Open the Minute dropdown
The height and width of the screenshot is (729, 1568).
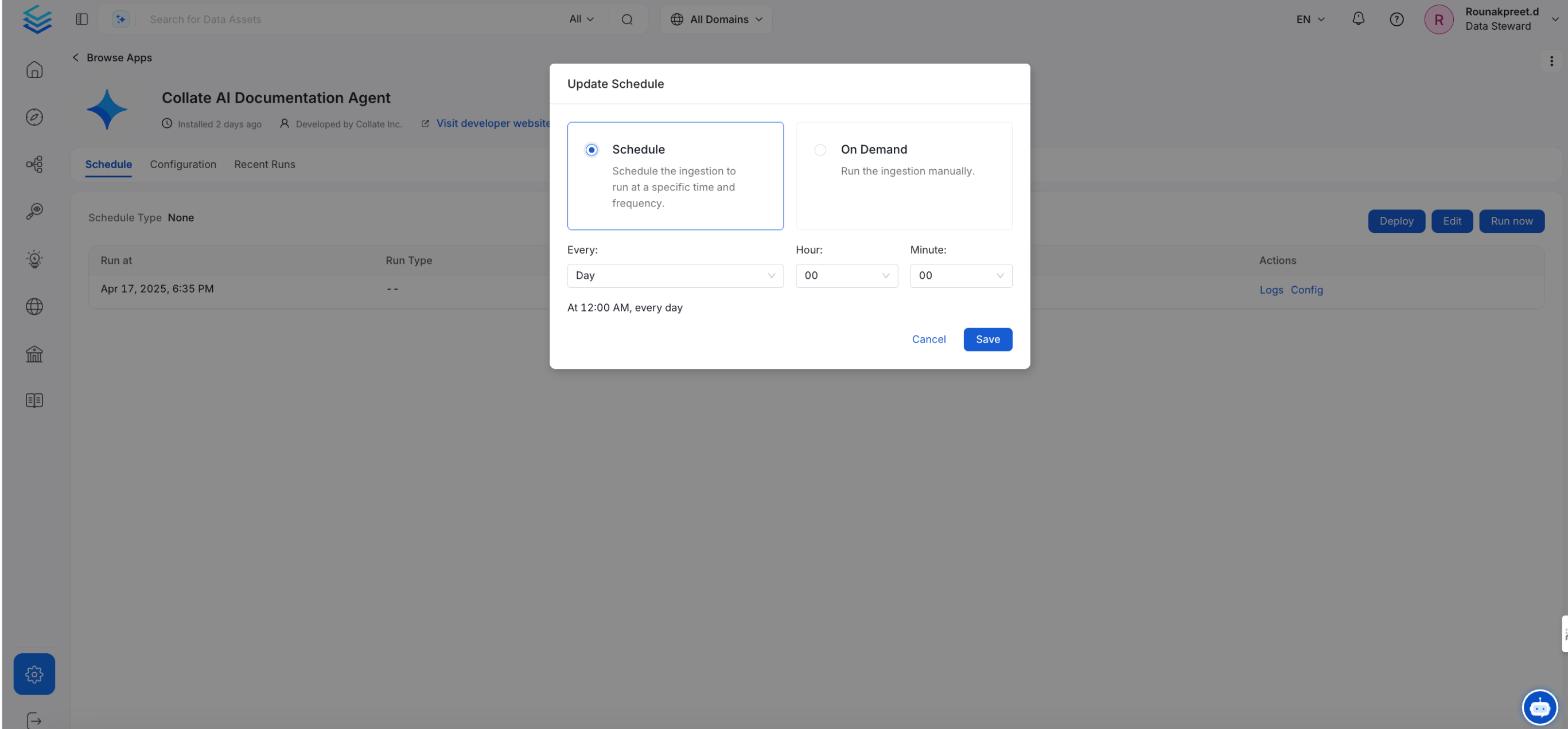(960, 276)
